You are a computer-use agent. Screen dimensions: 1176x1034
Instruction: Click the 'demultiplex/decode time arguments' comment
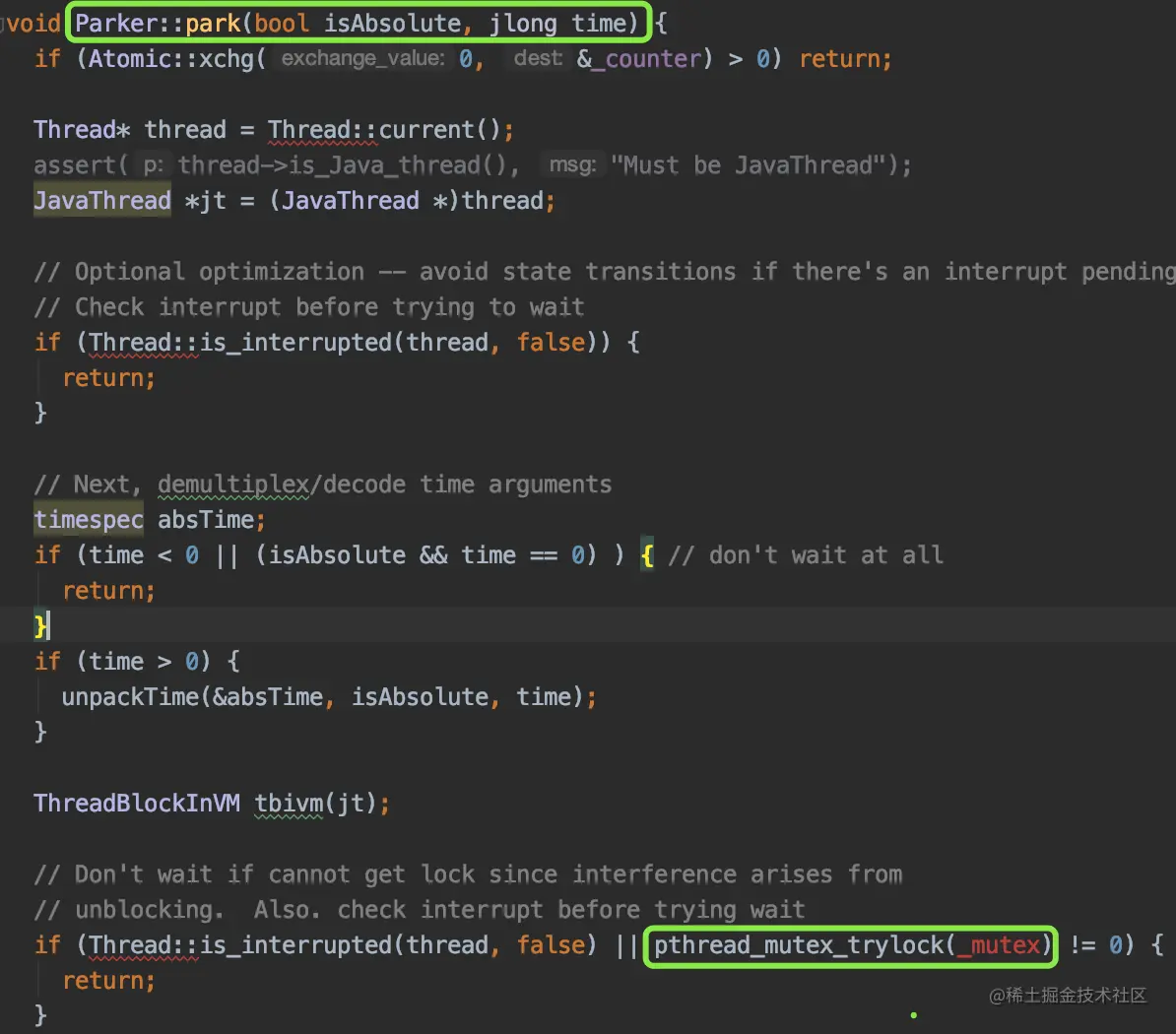coord(322,485)
